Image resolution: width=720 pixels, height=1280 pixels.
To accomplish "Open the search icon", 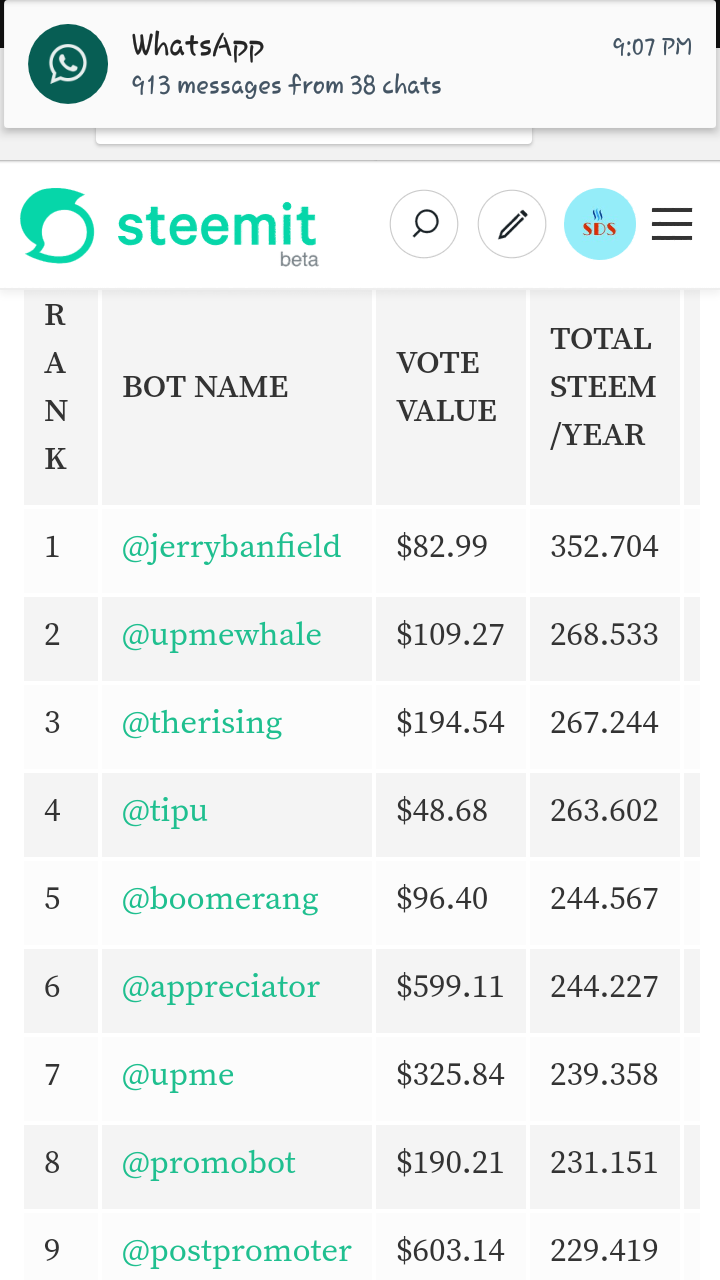I will 424,224.
